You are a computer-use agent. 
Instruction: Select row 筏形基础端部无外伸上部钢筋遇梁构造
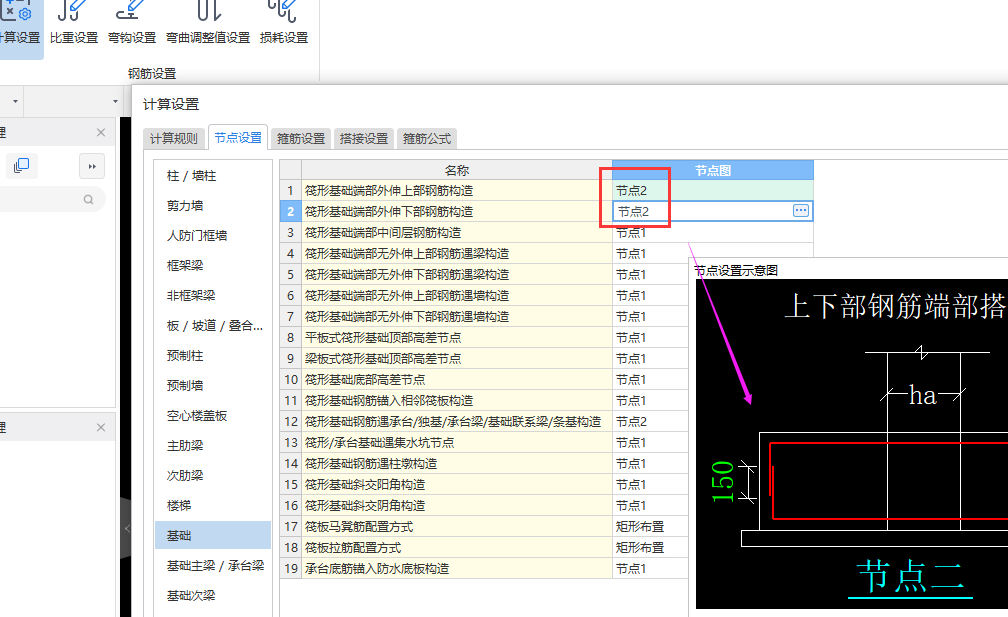click(x=456, y=254)
